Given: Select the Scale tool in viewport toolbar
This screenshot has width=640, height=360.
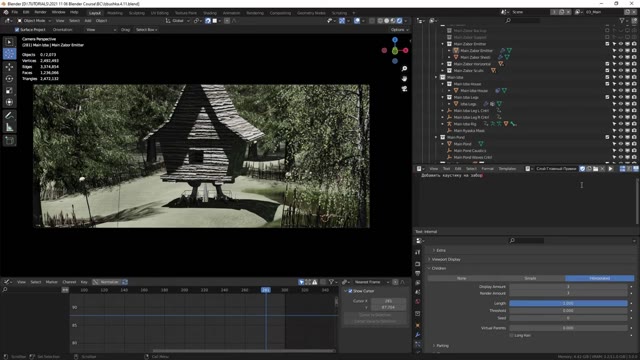Looking at the screenshot, I should (x=9, y=90).
